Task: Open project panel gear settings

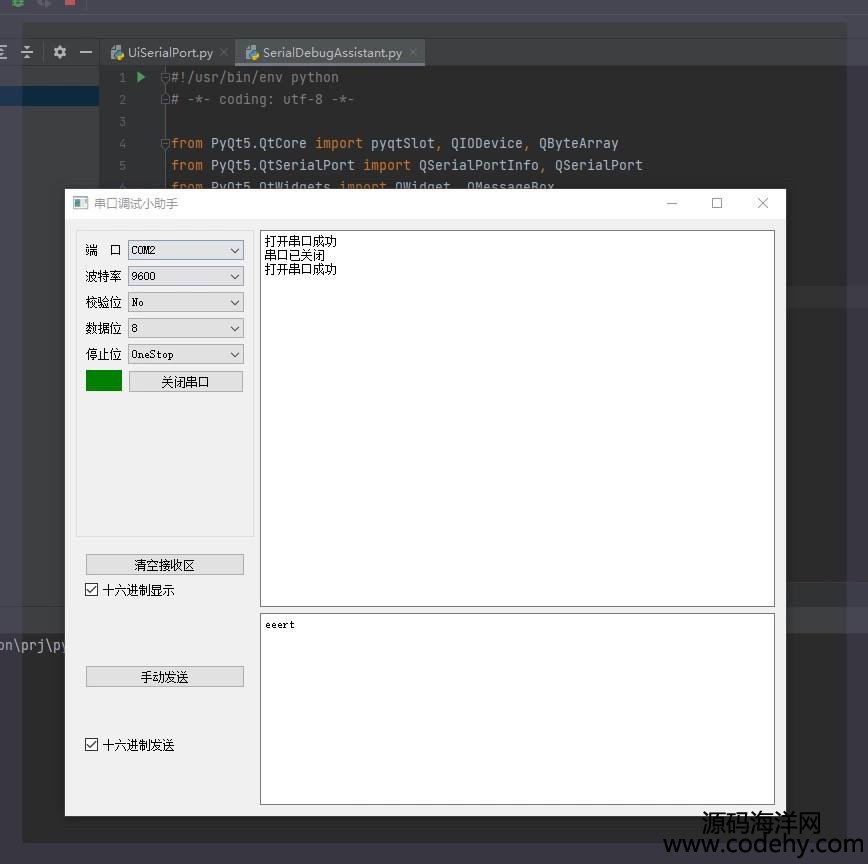Action: (x=60, y=52)
